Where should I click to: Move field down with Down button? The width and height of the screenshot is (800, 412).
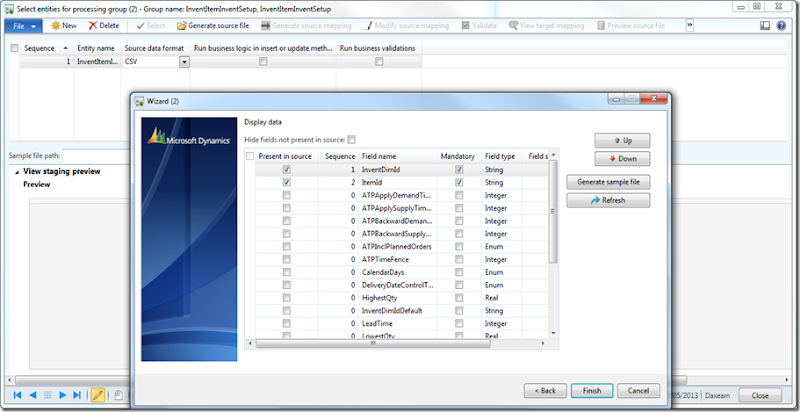click(621, 159)
